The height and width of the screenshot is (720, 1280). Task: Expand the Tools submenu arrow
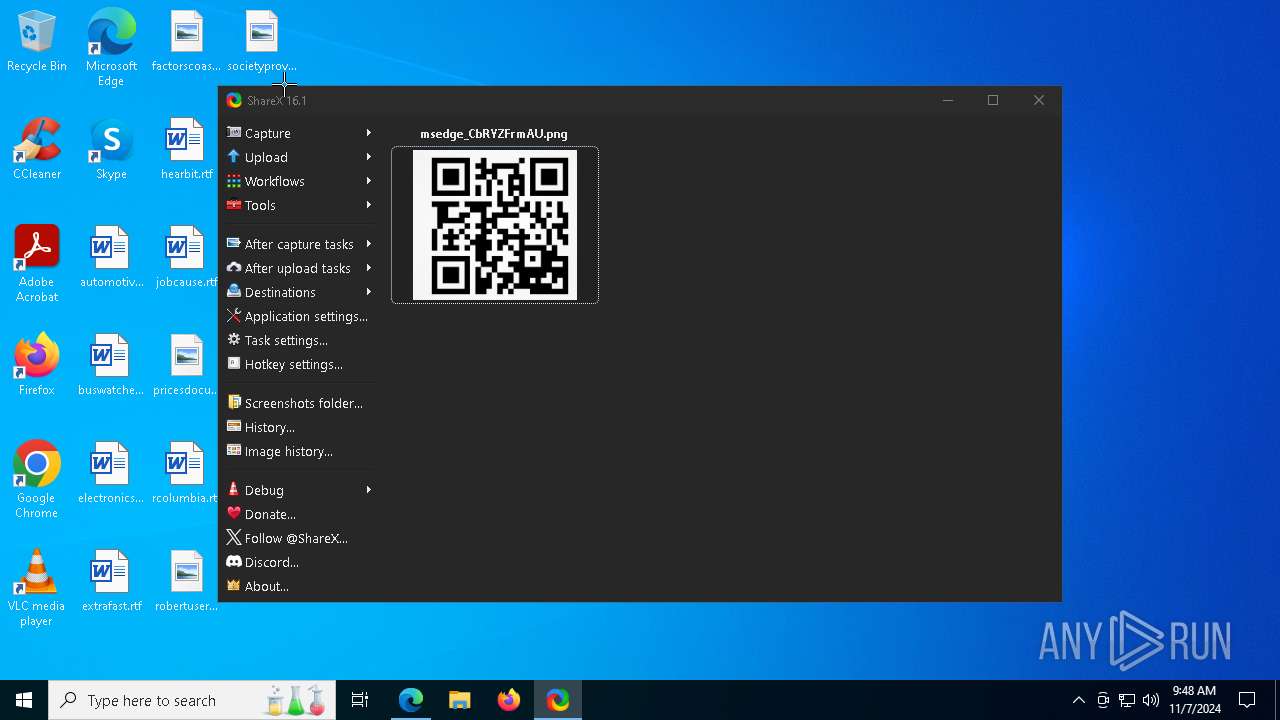(368, 205)
